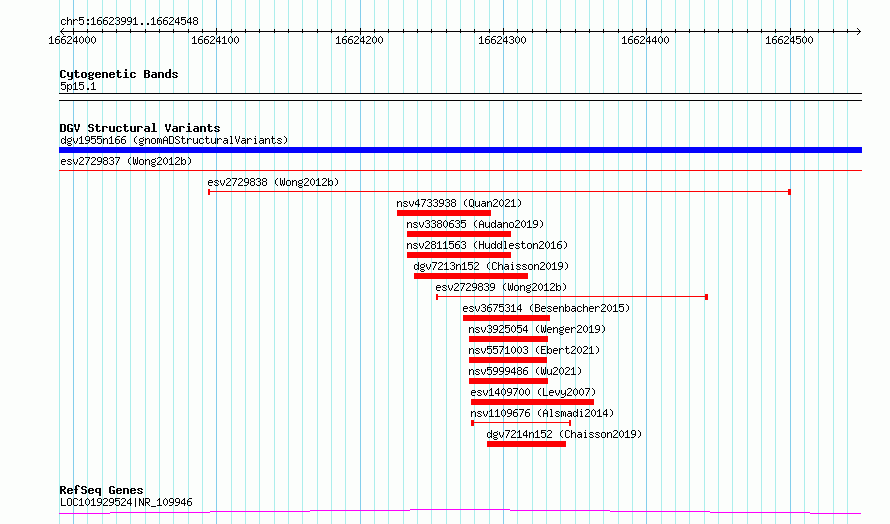Click the red bar under nsv2811563
Viewport: 890px width, 524px height.
[459, 255]
